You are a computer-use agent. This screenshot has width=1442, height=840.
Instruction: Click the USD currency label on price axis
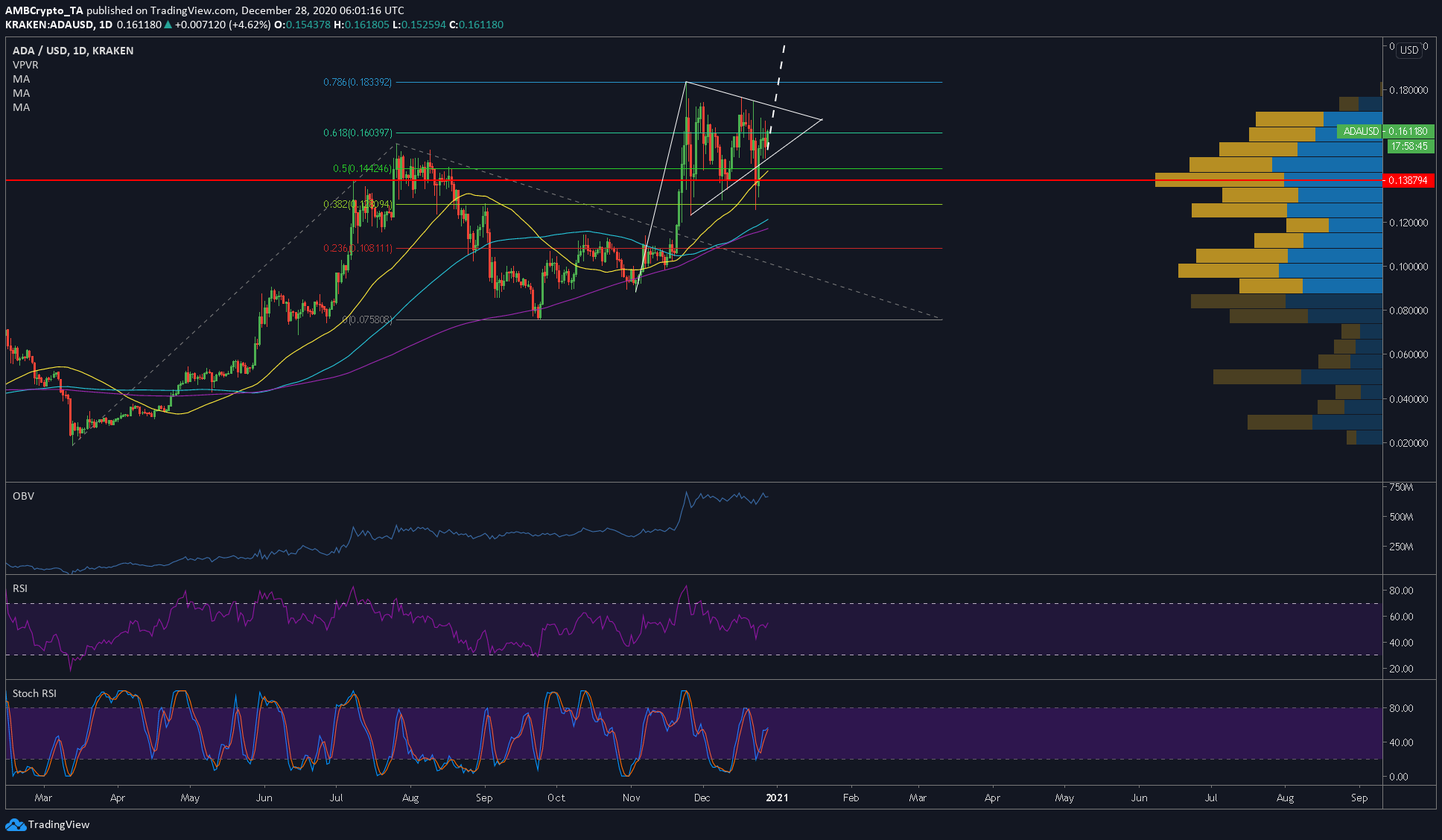pos(1409,50)
